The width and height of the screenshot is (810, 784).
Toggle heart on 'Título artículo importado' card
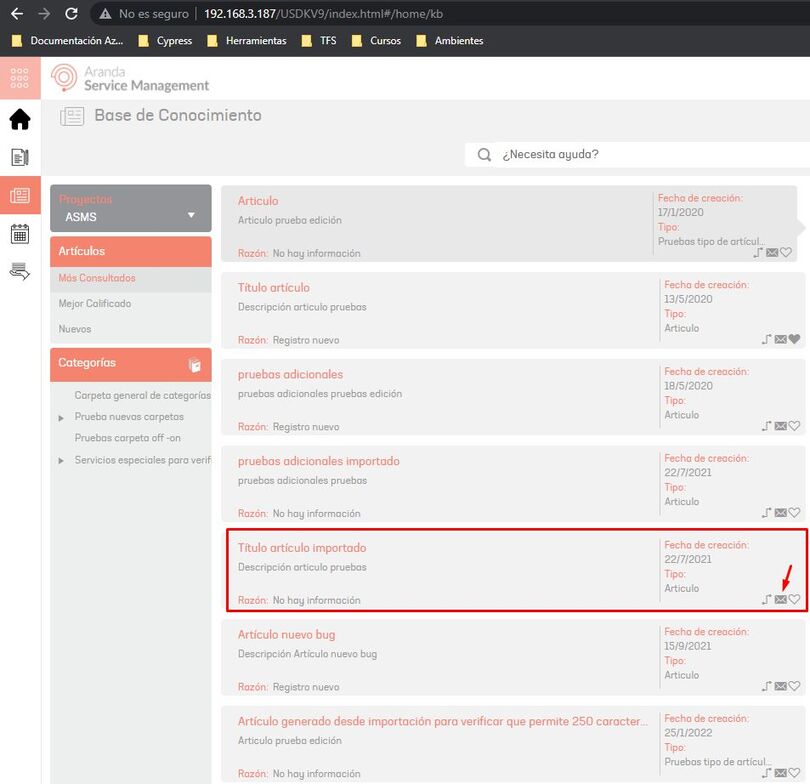[795, 599]
